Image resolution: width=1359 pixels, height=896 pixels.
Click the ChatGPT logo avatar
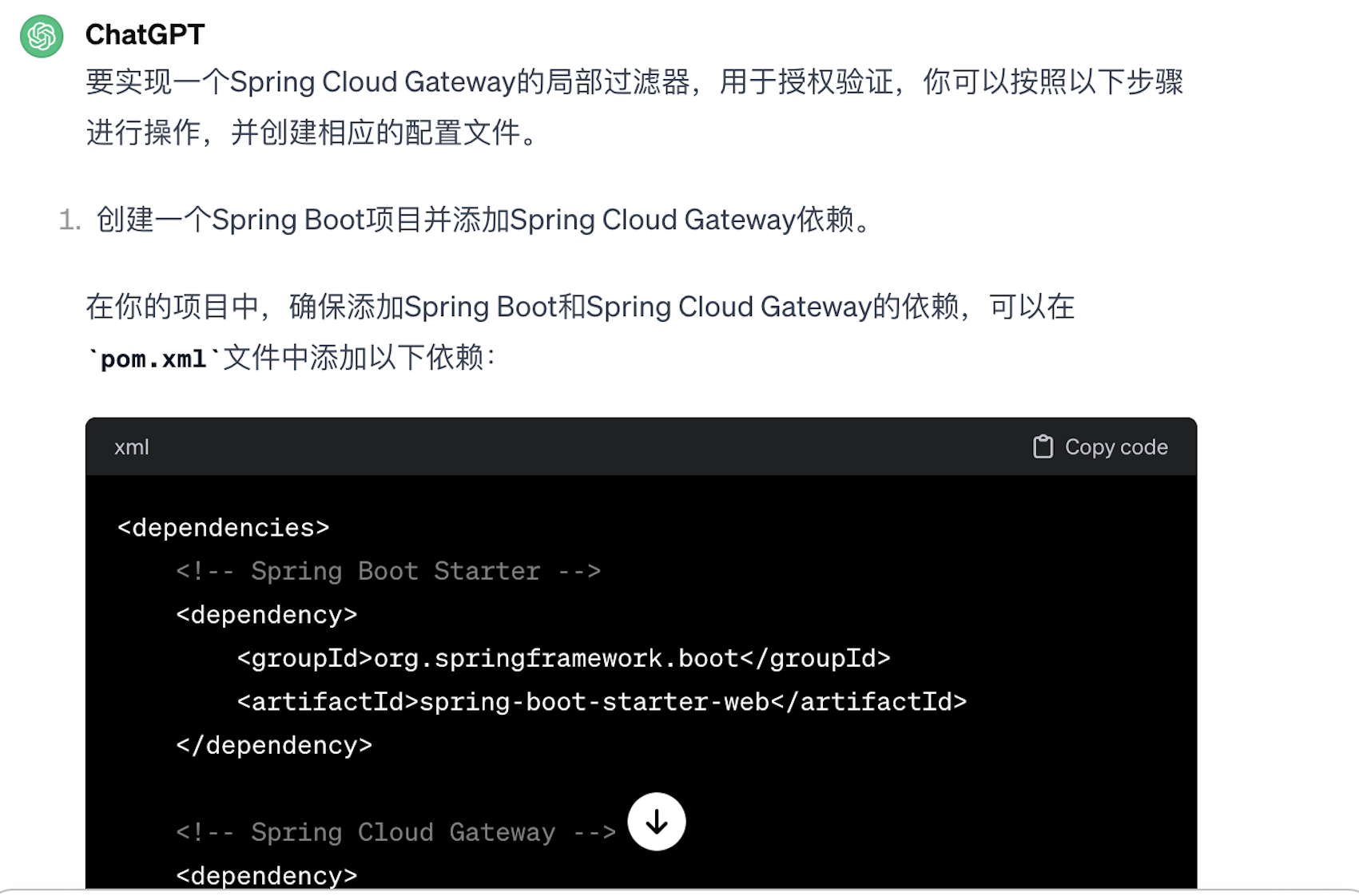[x=42, y=36]
